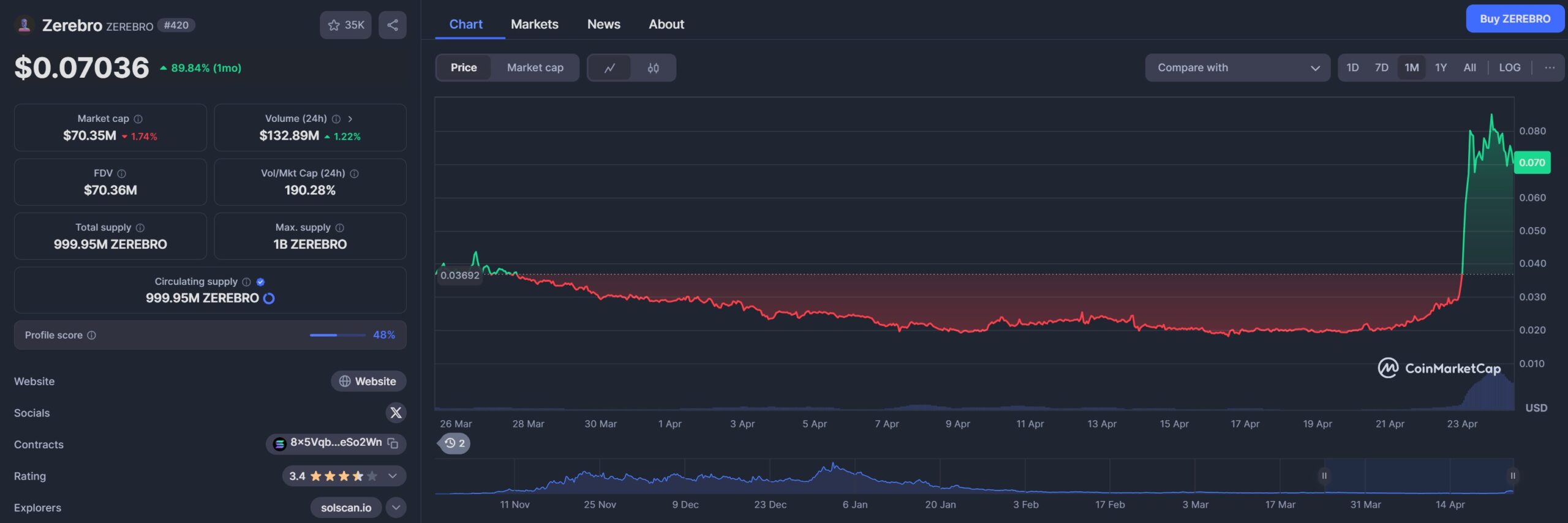Image resolution: width=1568 pixels, height=523 pixels.
Task: Switch to the News tab
Action: coord(604,24)
